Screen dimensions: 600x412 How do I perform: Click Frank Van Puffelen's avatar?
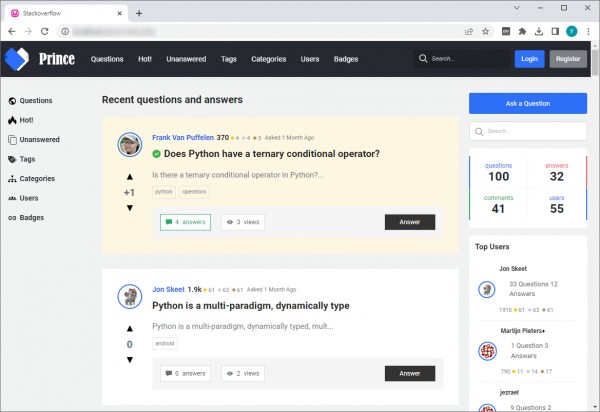[x=129, y=145]
